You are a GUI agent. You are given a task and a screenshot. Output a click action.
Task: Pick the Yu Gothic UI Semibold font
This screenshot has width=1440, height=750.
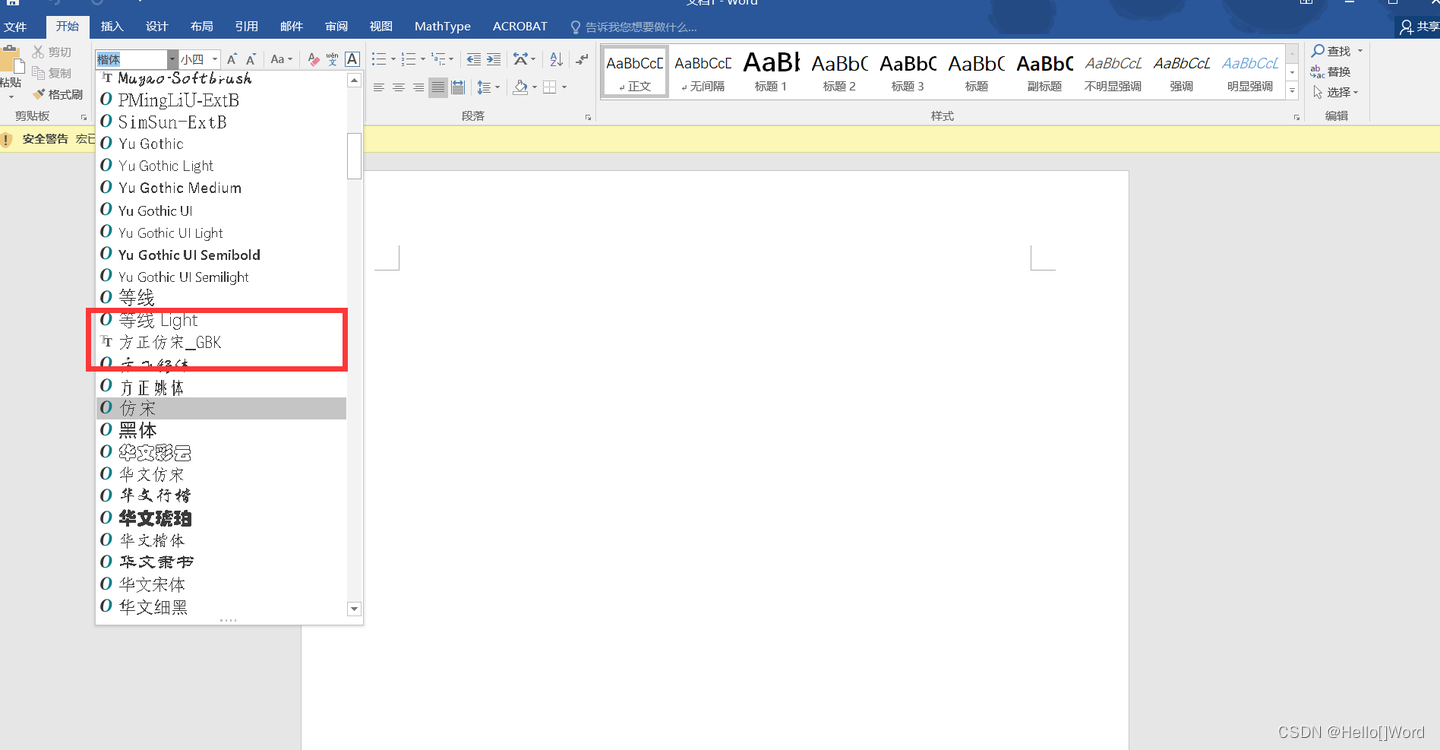221,255
